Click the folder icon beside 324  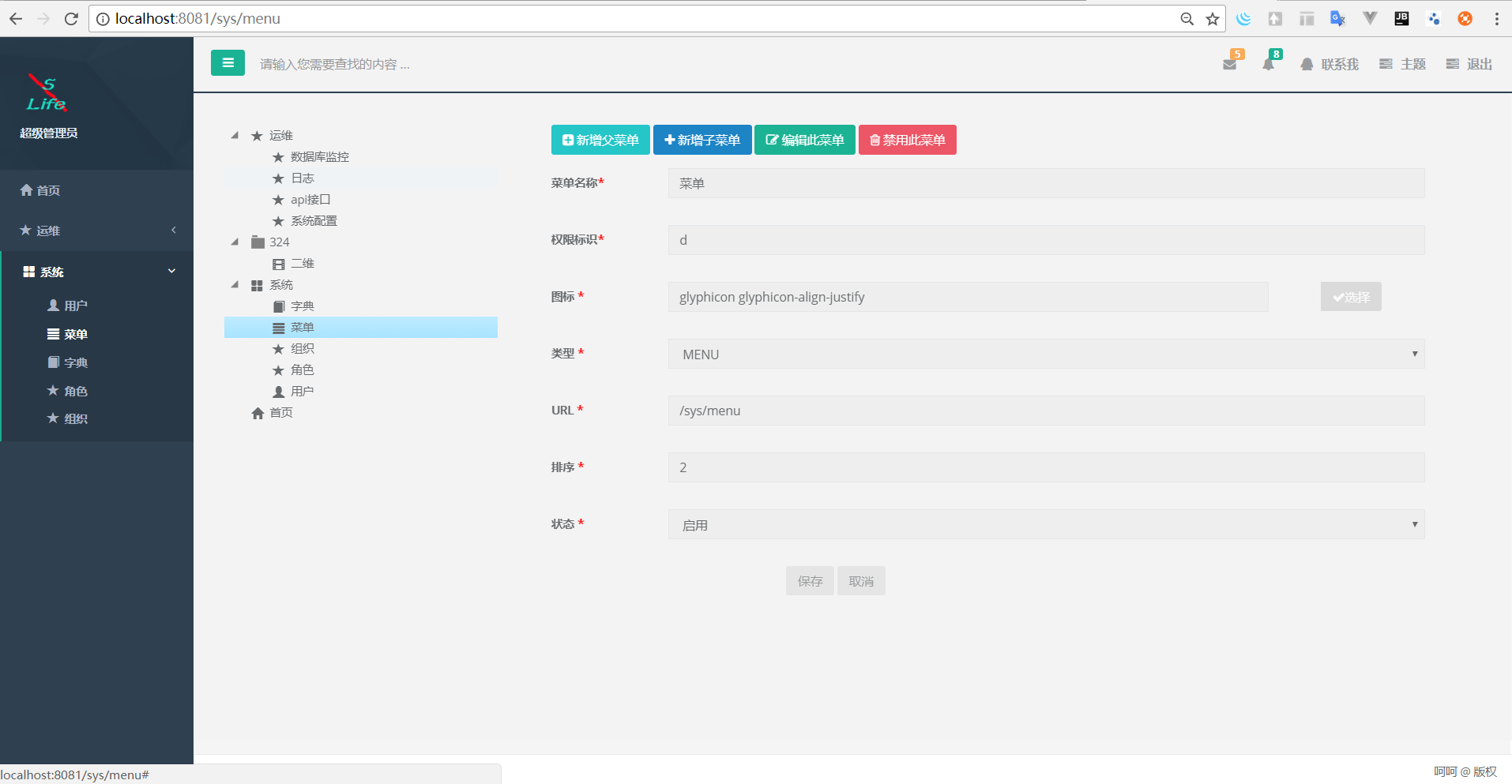(258, 242)
